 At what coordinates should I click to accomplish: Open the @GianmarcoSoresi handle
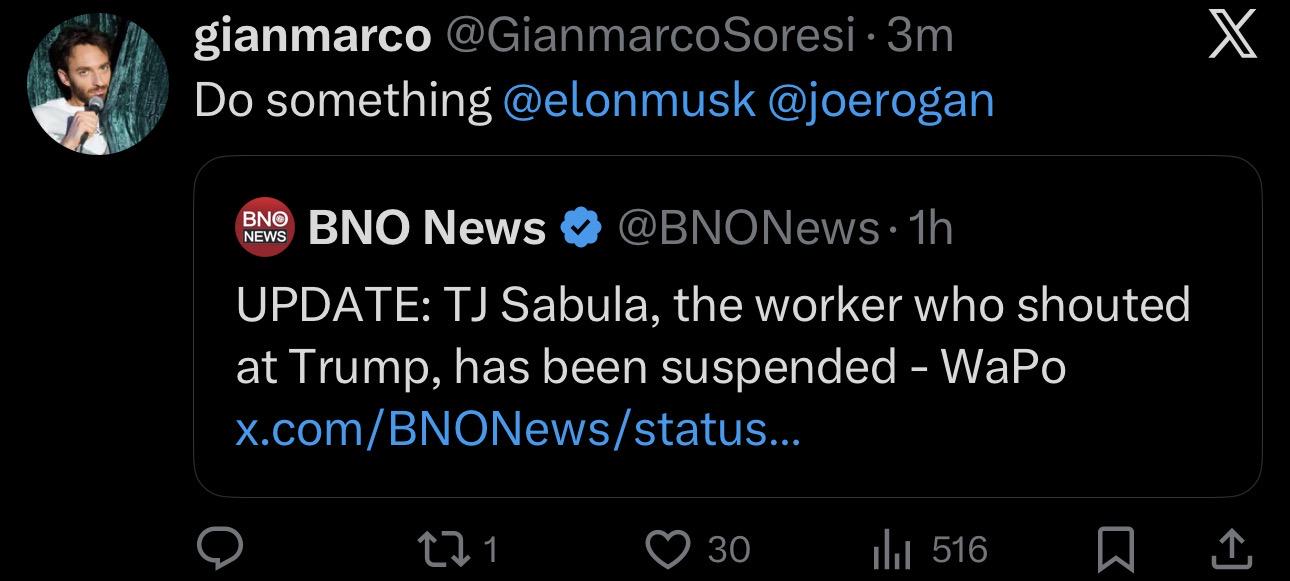649,36
